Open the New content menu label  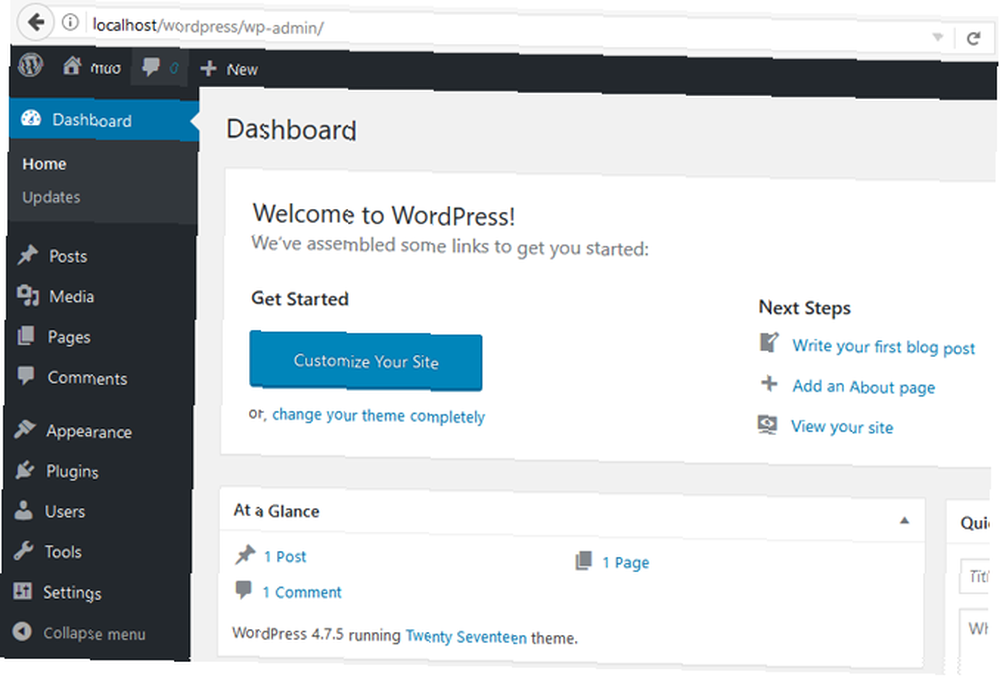(x=242, y=70)
